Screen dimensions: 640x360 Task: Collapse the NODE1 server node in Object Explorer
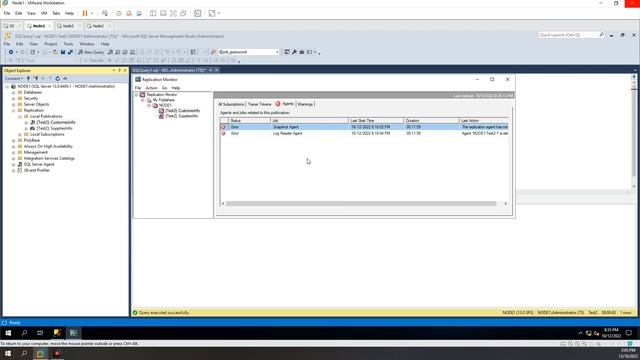pos(7,87)
